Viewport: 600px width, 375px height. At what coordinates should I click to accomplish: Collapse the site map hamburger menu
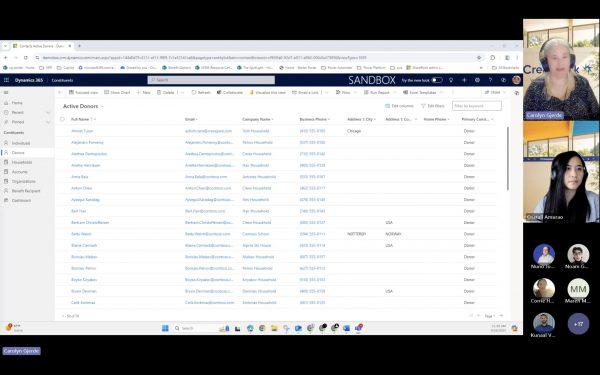(x=6, y=93)
